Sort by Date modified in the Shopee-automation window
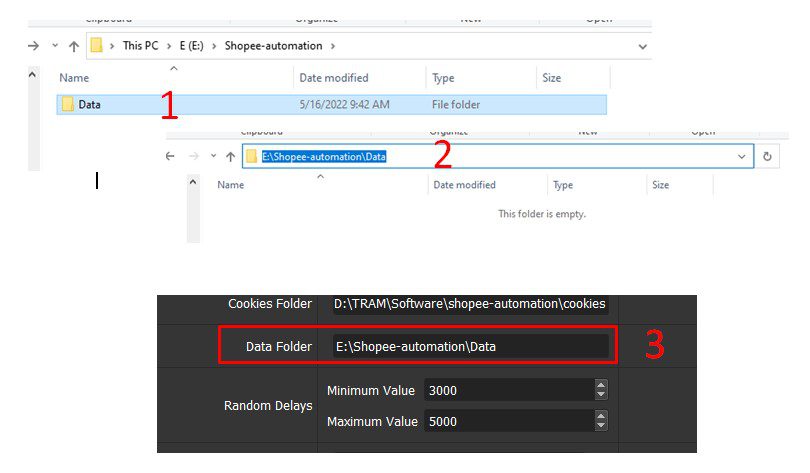 [334, 78]
